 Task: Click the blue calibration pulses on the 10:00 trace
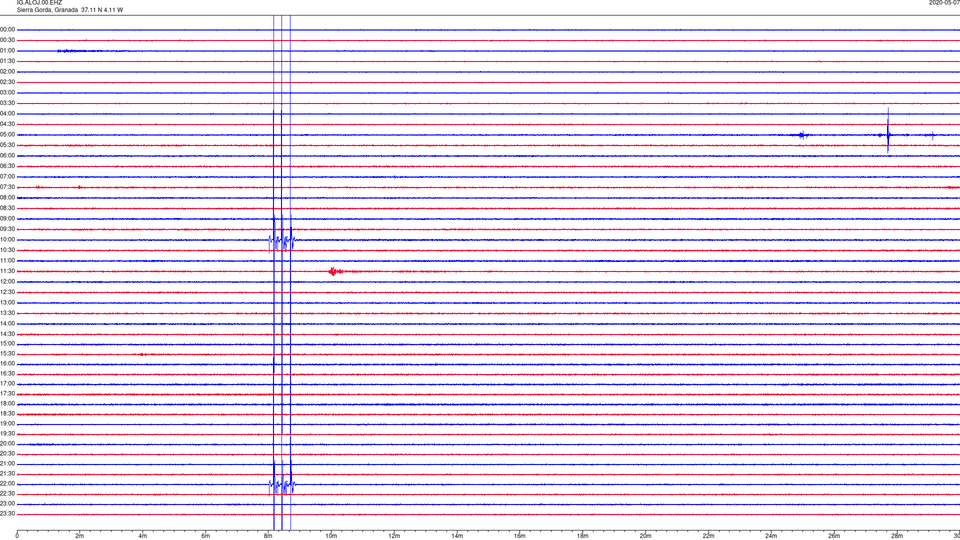tap(282, 240)
